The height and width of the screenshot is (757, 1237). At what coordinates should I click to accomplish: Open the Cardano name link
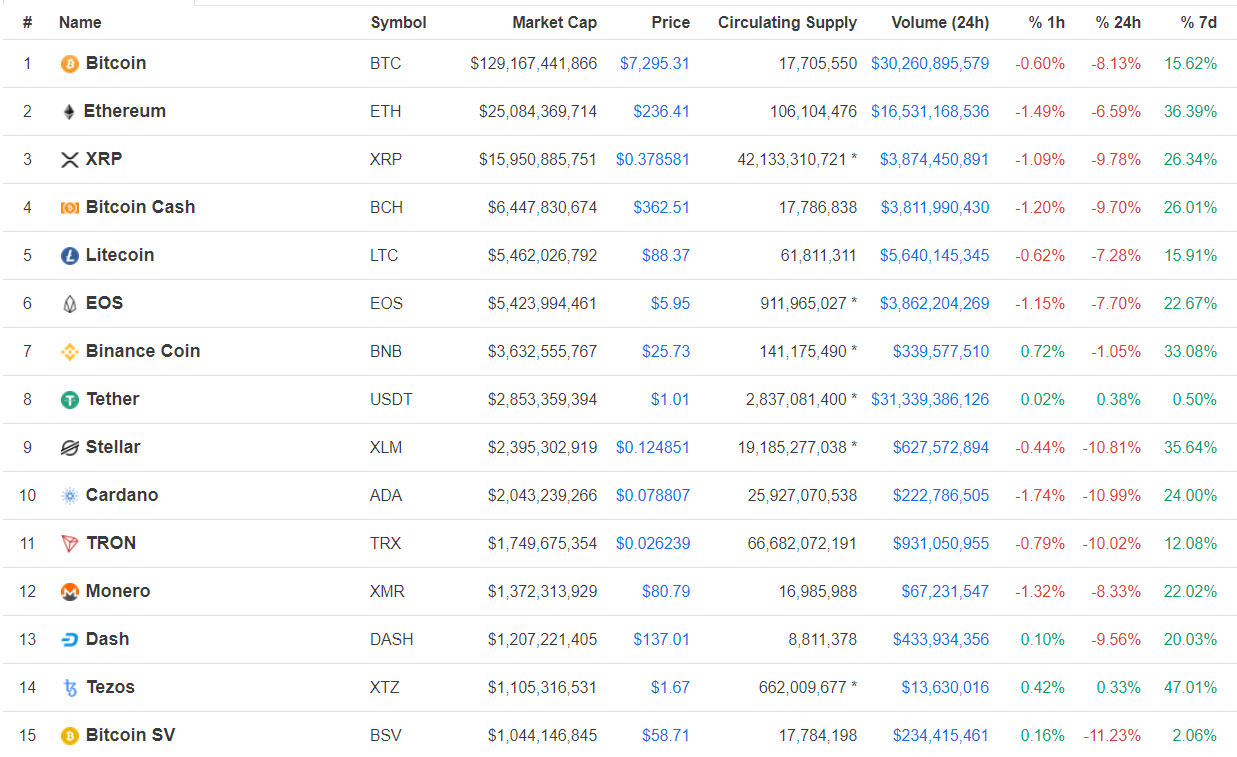click(x=121, y=495)
